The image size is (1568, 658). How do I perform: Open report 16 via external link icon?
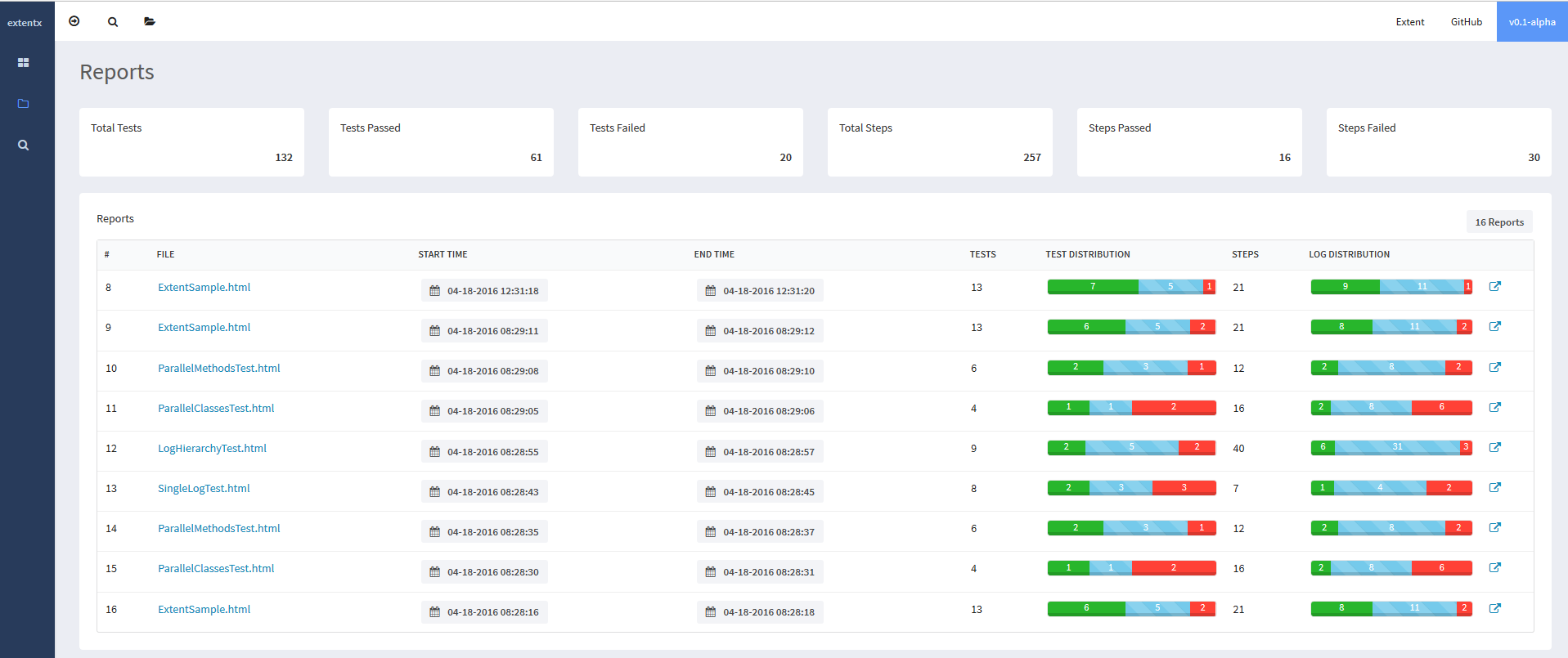1494,609
